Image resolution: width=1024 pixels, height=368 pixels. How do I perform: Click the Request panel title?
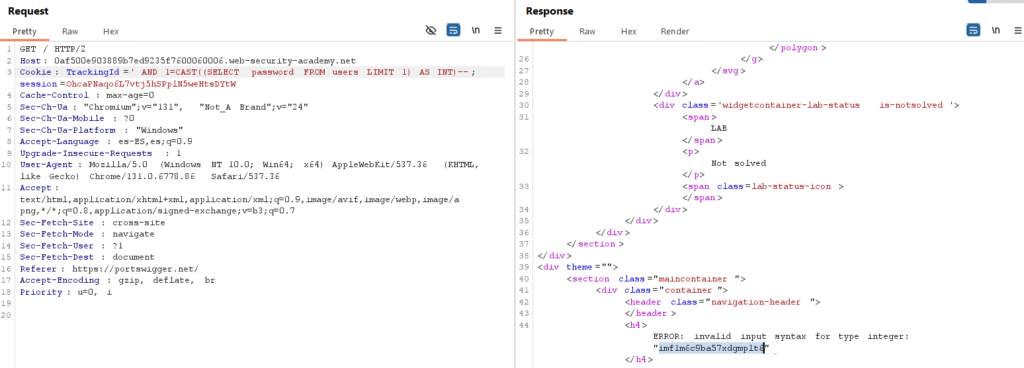pos(29,11)
